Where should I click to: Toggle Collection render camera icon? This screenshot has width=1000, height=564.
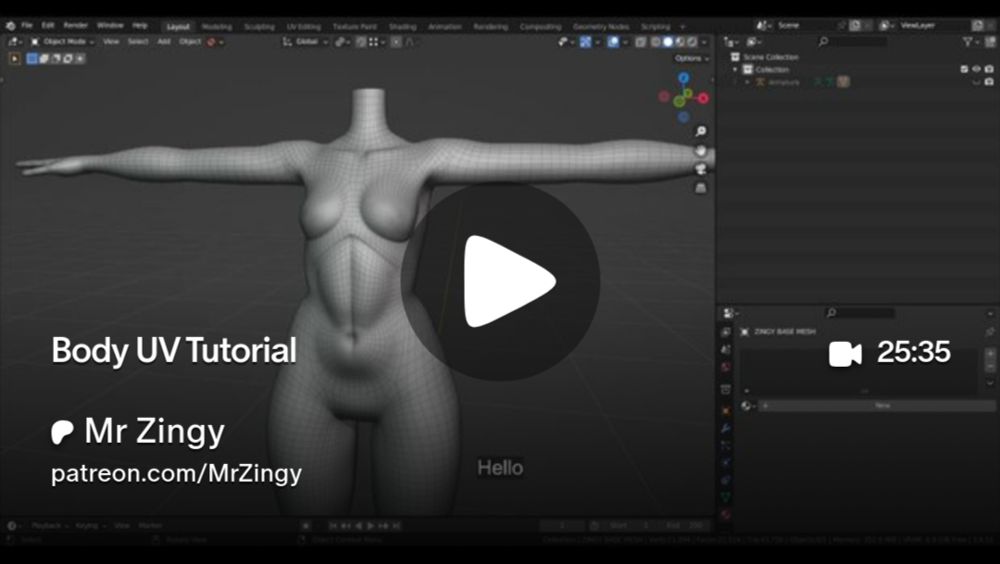coord(989,69)
